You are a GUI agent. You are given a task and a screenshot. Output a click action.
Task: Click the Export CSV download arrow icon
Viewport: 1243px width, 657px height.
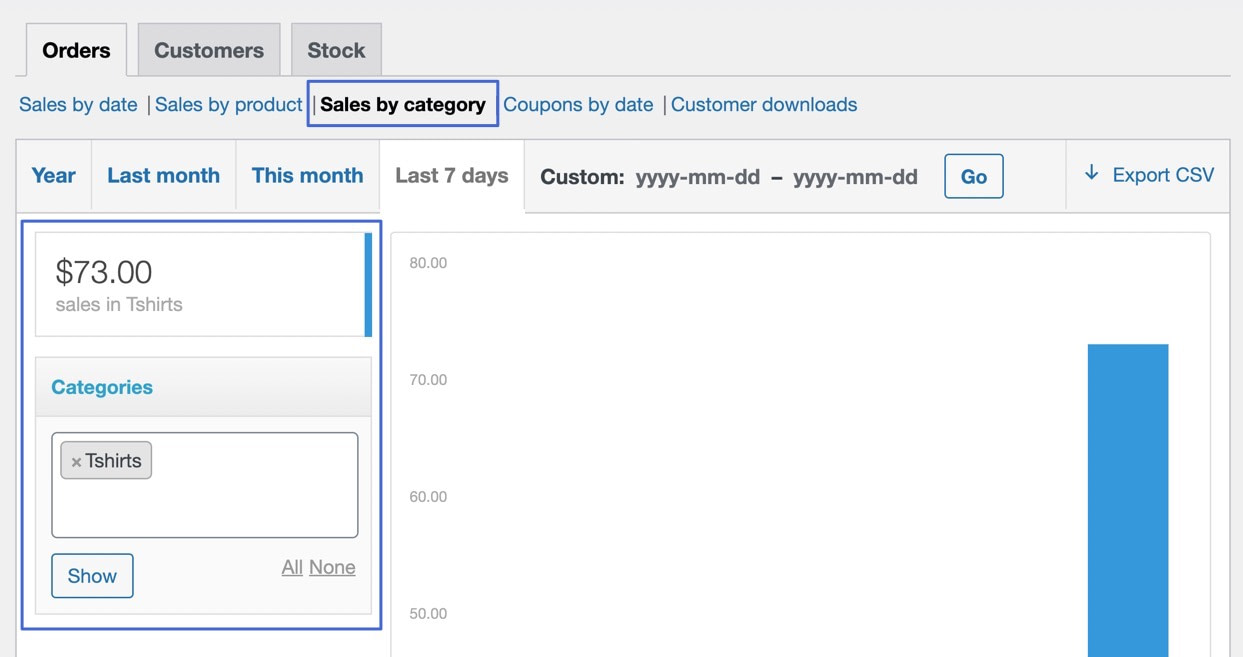1091,174
